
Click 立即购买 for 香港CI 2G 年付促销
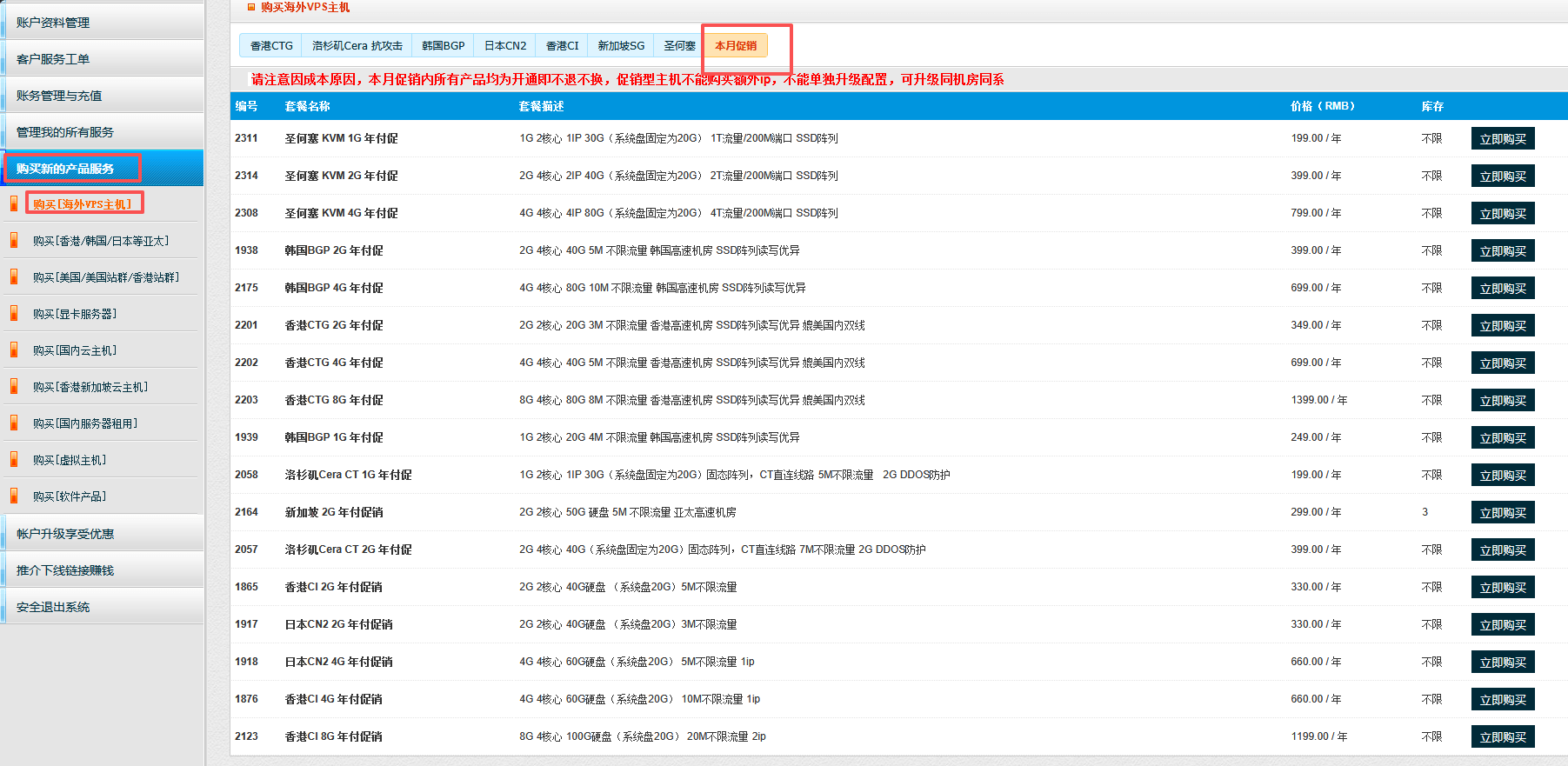point(1503,588)
